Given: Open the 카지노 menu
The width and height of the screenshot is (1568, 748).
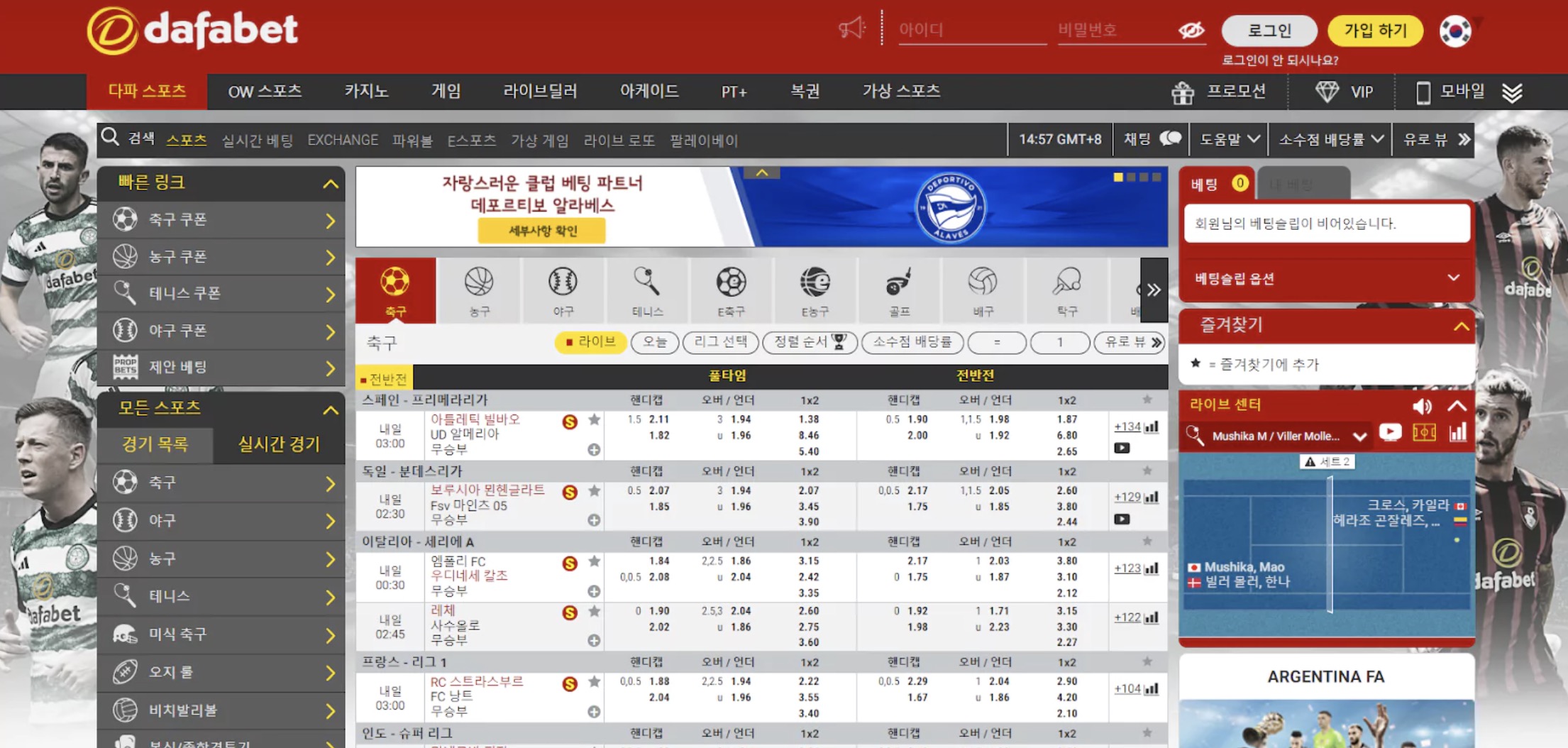Looking at the screenshot, I should click(x=366, y=91).
